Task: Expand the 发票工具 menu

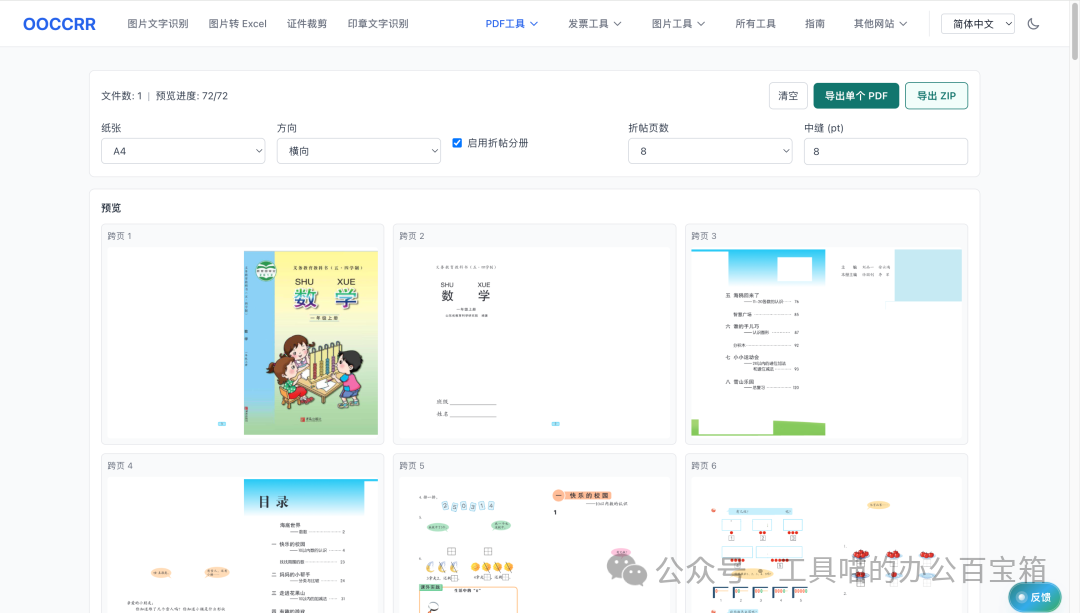Action: click(x=594, y=23)
